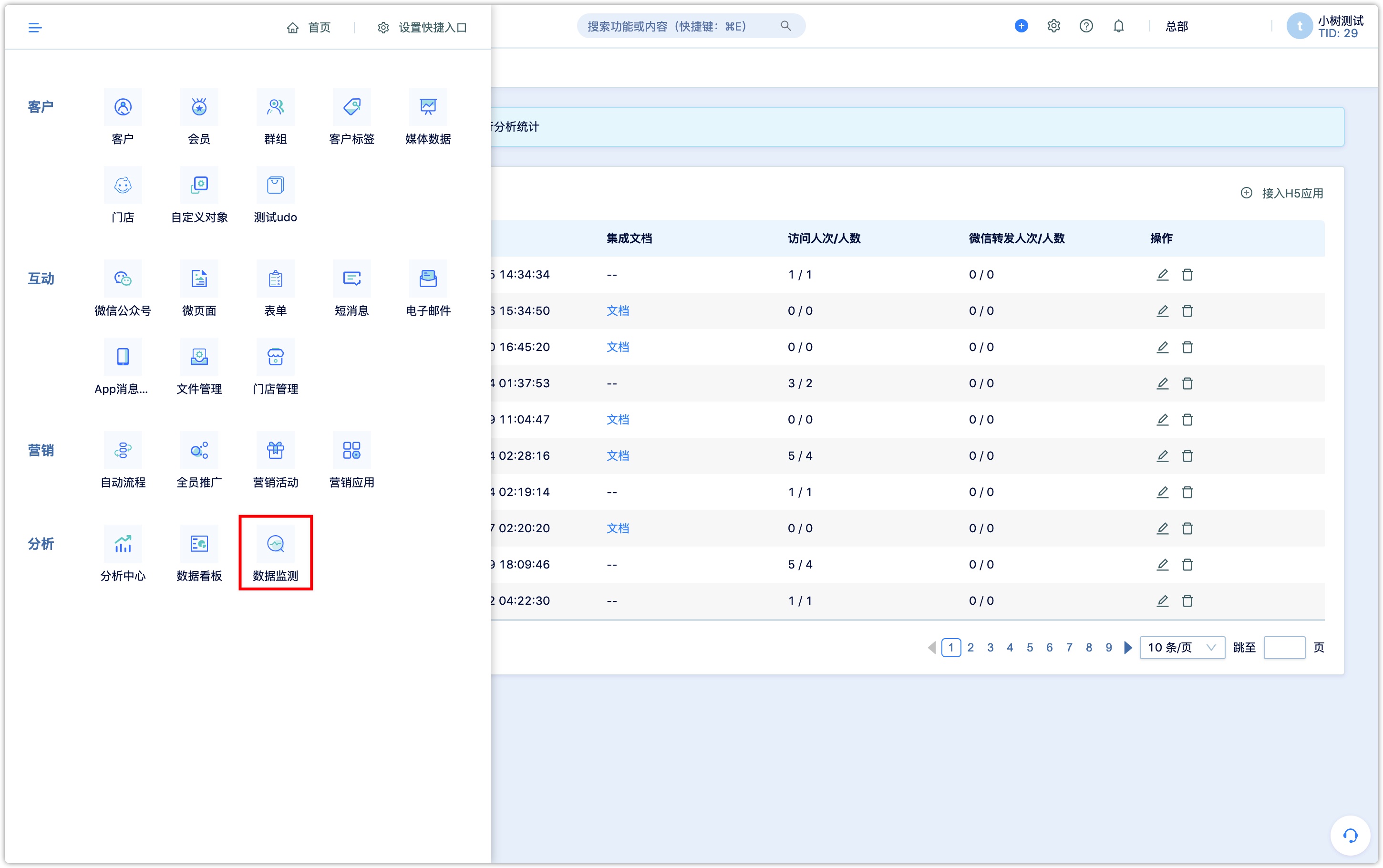
Task: Open the notifications bell icon
Action: tap(1118, 26)
